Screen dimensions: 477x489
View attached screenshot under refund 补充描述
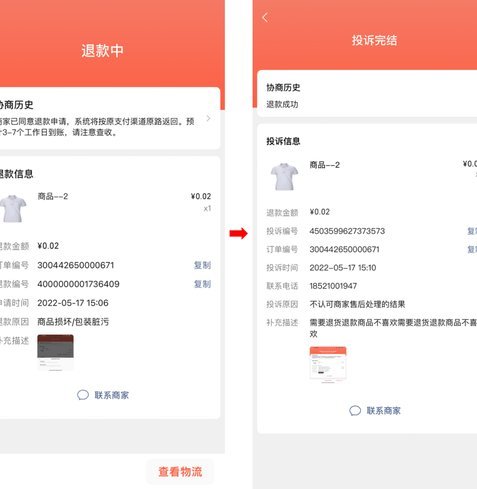click(55, 352)
